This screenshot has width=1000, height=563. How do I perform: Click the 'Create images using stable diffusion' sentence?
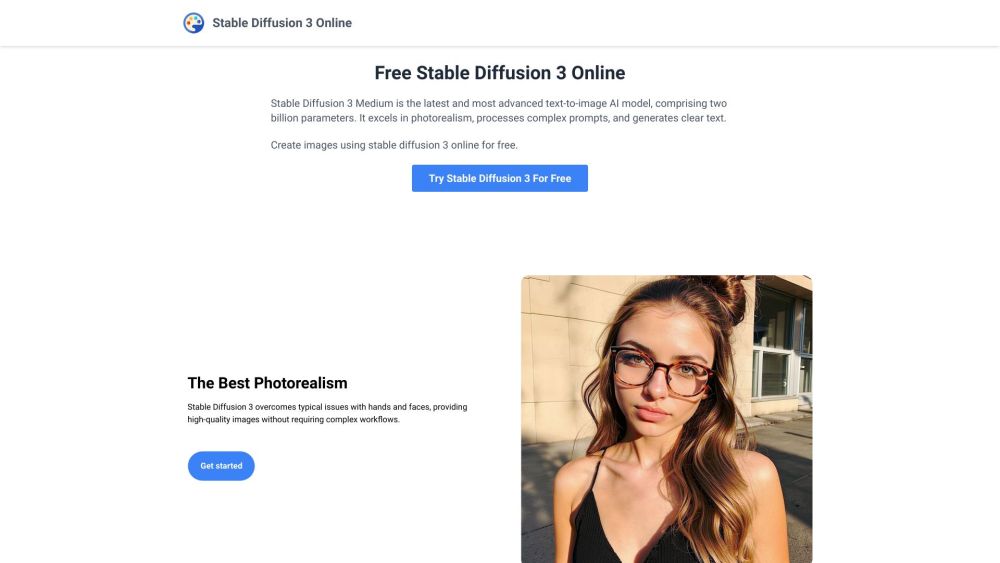394,145
